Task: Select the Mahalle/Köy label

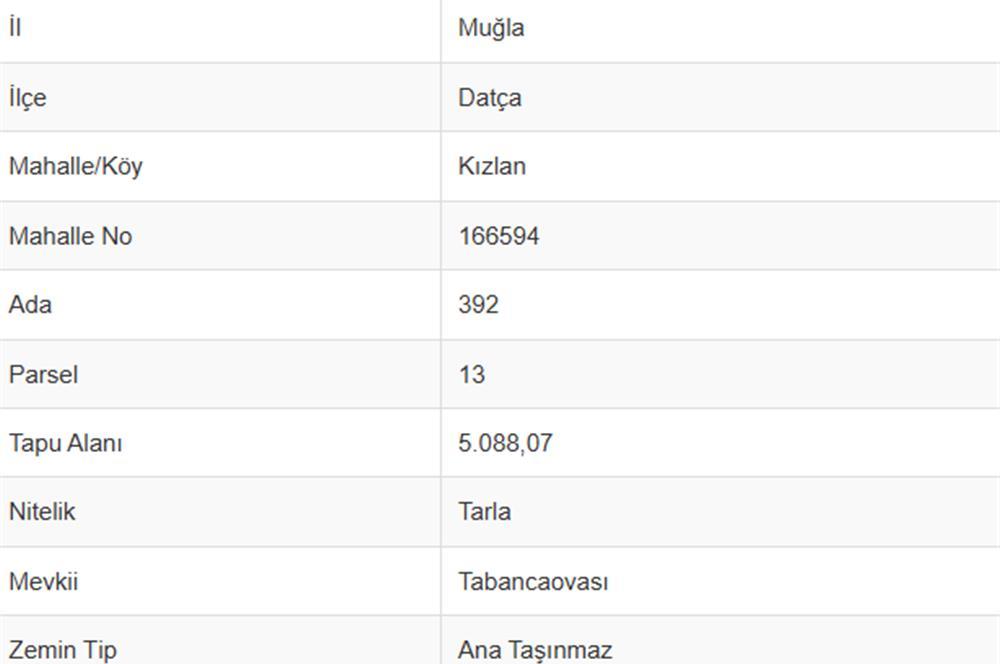Action: (x=76, y=167)
